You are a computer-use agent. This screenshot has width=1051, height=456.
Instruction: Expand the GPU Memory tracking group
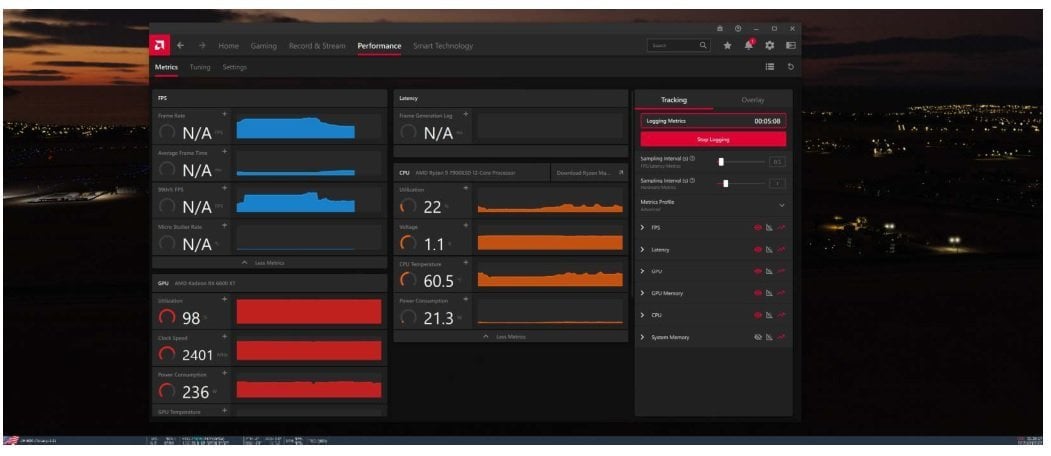pos(643,293)
